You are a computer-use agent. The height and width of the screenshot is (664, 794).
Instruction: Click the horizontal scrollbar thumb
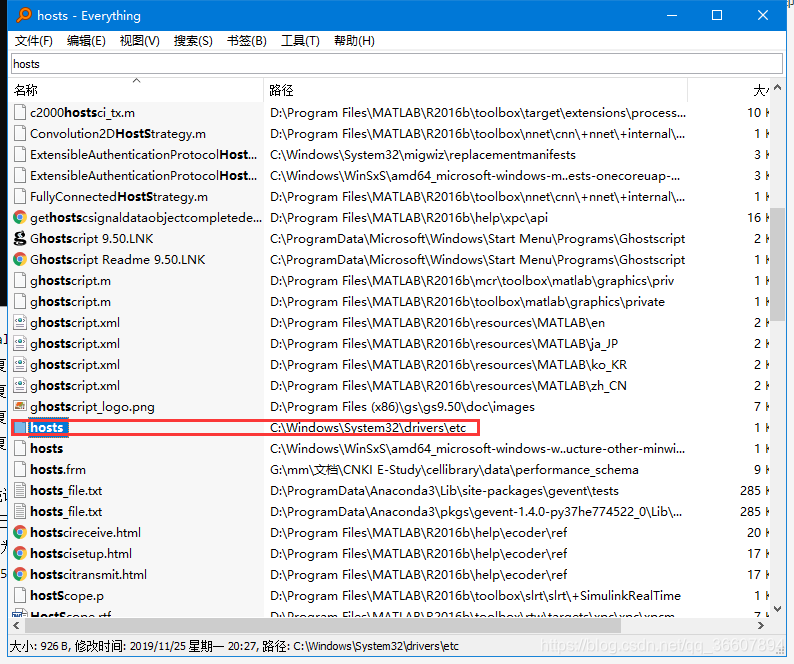click(322, 626)
